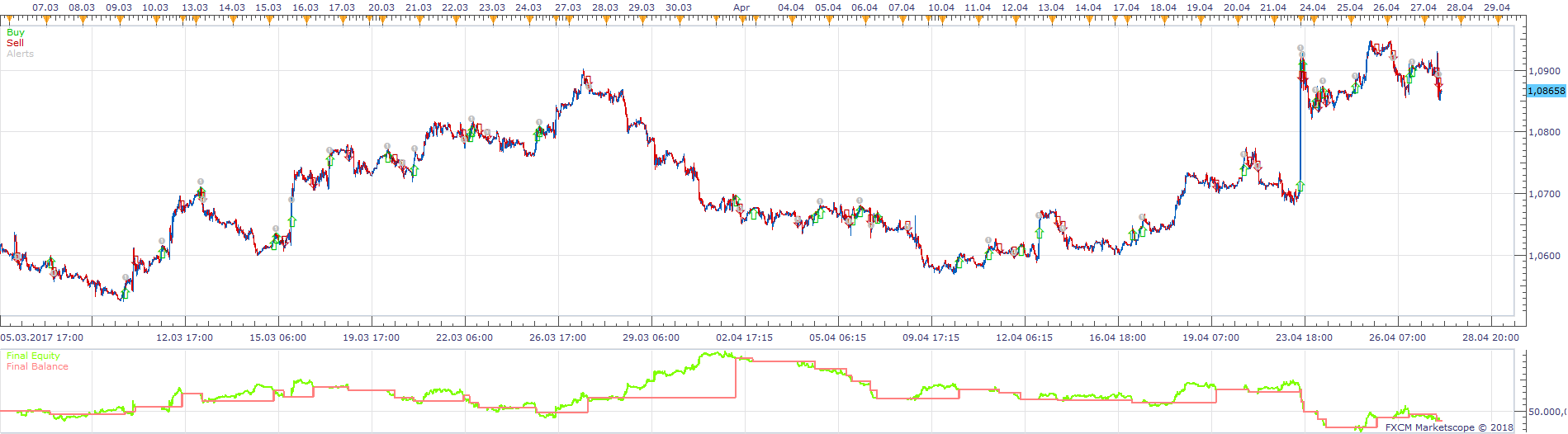Click the 1,0700 price axis label
The height and width of the screenshot is (434, 1568).
[x=1544, y=194]
